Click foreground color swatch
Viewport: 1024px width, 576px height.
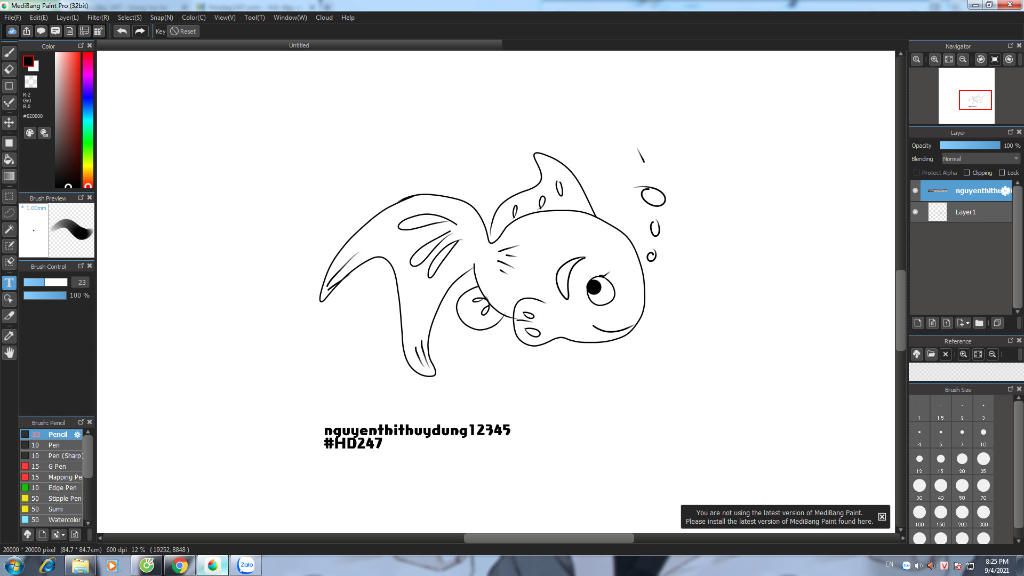28,61
